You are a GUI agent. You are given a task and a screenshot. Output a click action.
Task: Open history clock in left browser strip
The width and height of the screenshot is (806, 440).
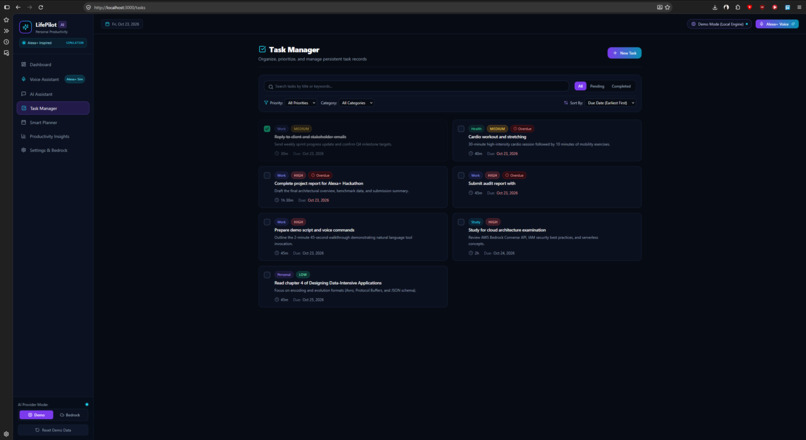[x=6, y=42]
